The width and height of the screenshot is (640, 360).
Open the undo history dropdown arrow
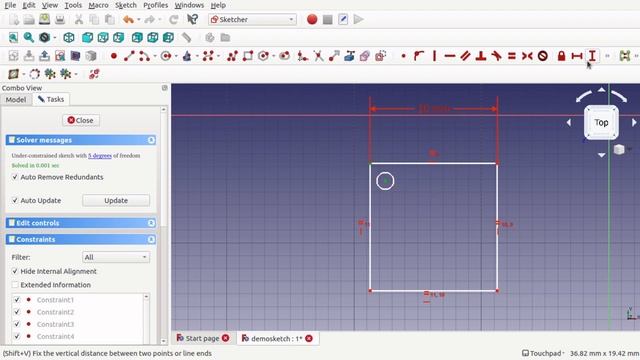pos(139,20)
